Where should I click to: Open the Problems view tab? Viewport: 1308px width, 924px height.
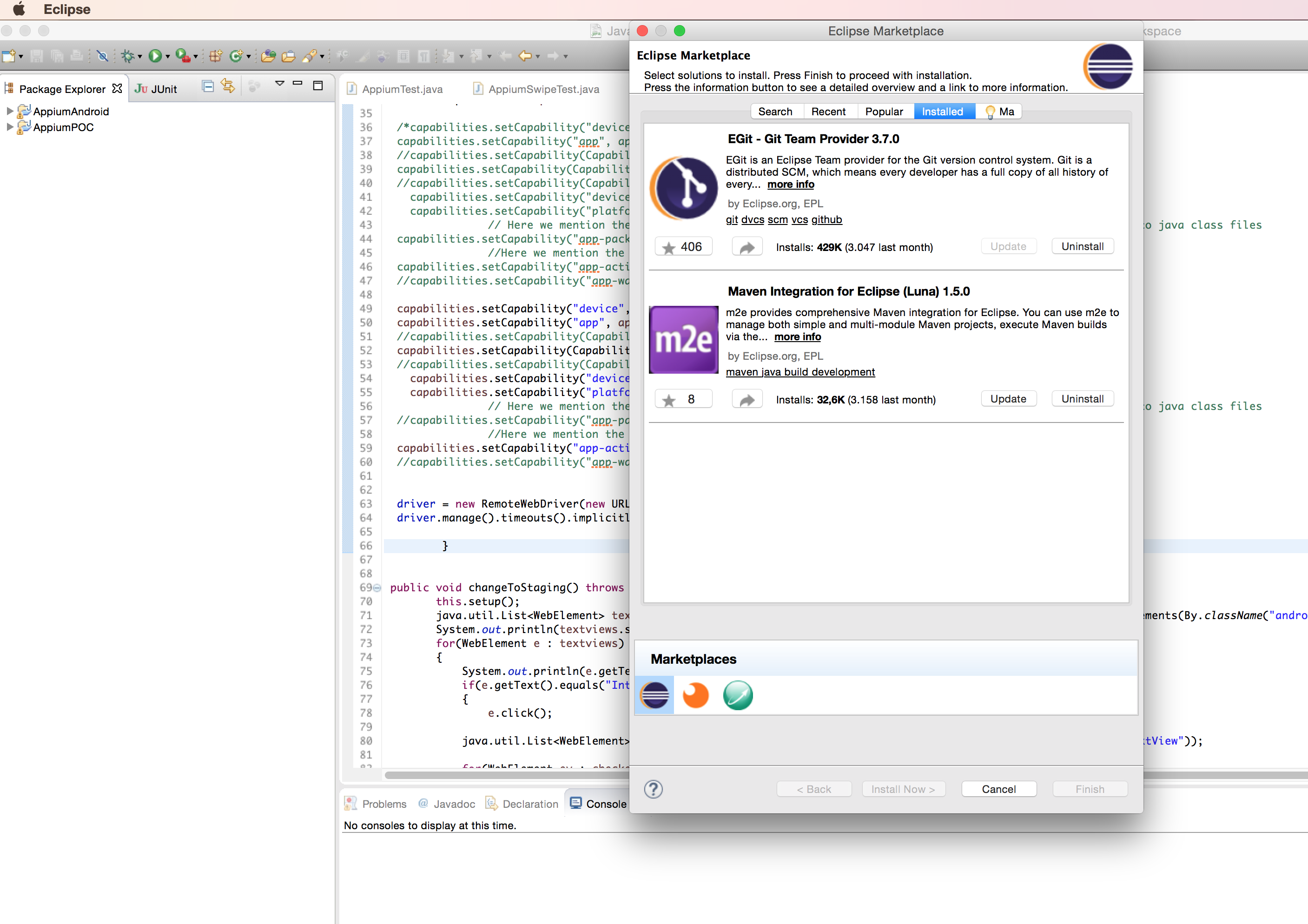[376, 804]
